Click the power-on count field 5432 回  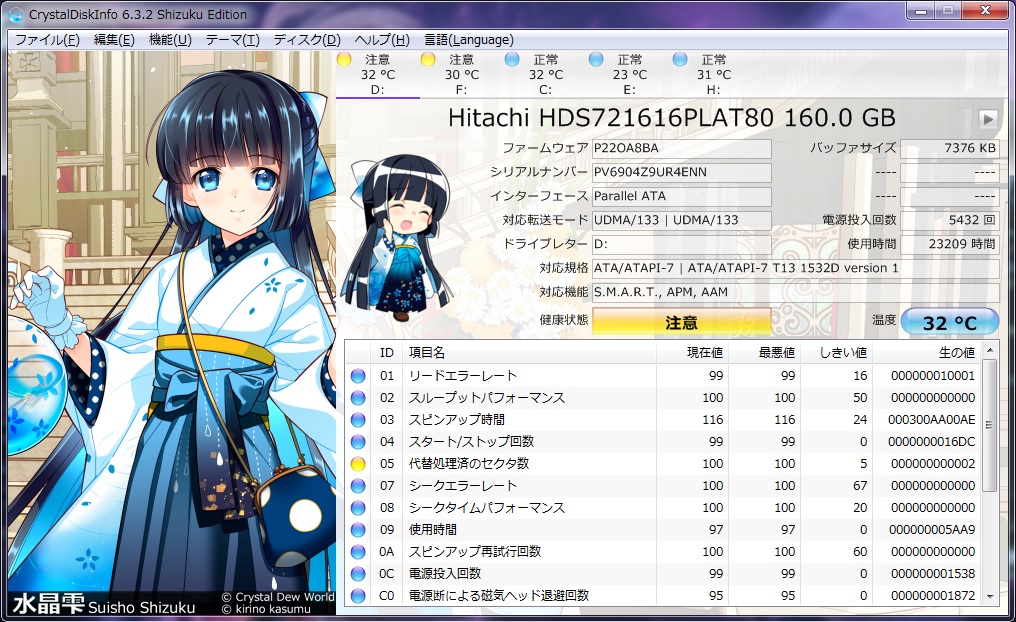(950, 220)
